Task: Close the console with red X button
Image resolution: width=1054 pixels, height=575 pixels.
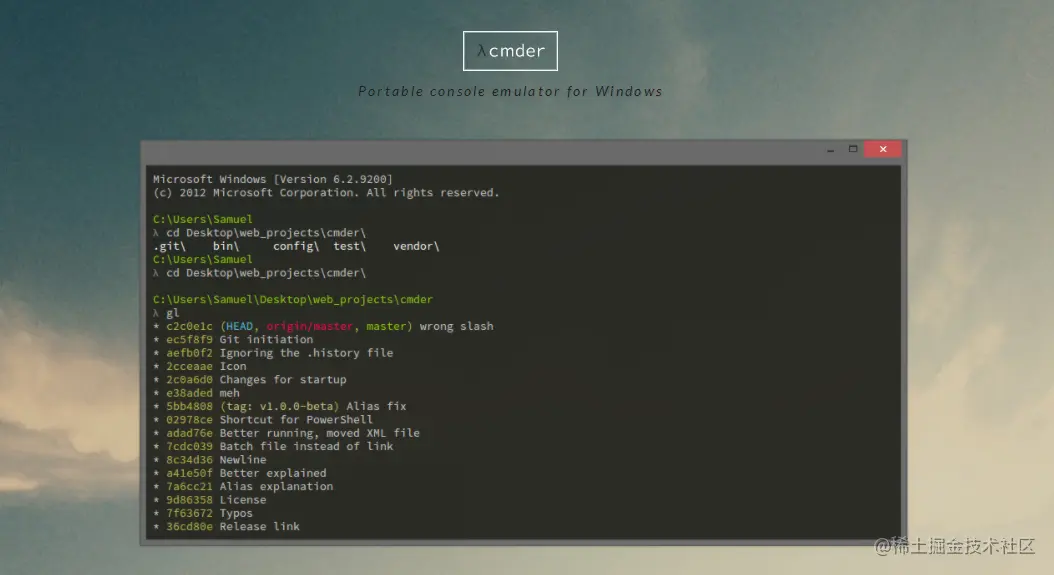Action: click(x=883, y=149)
